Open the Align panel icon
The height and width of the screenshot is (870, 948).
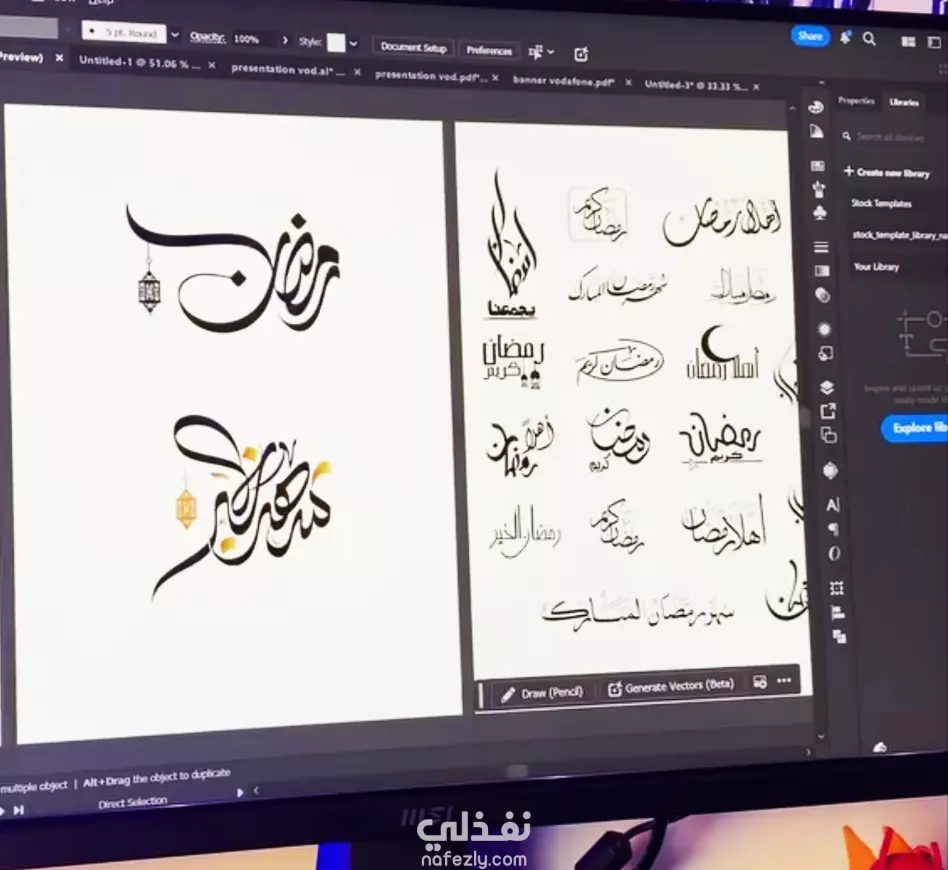pos(838,612)
